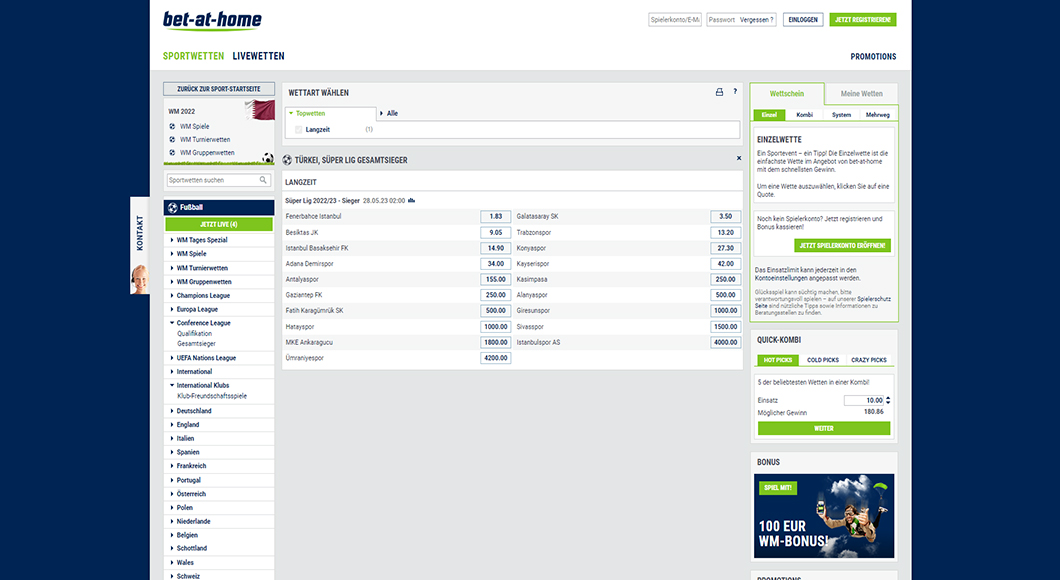Image resolution: width=1060 pixels, height=580 pixels.
Task: Click the Einloggen button
Action: 803,20
